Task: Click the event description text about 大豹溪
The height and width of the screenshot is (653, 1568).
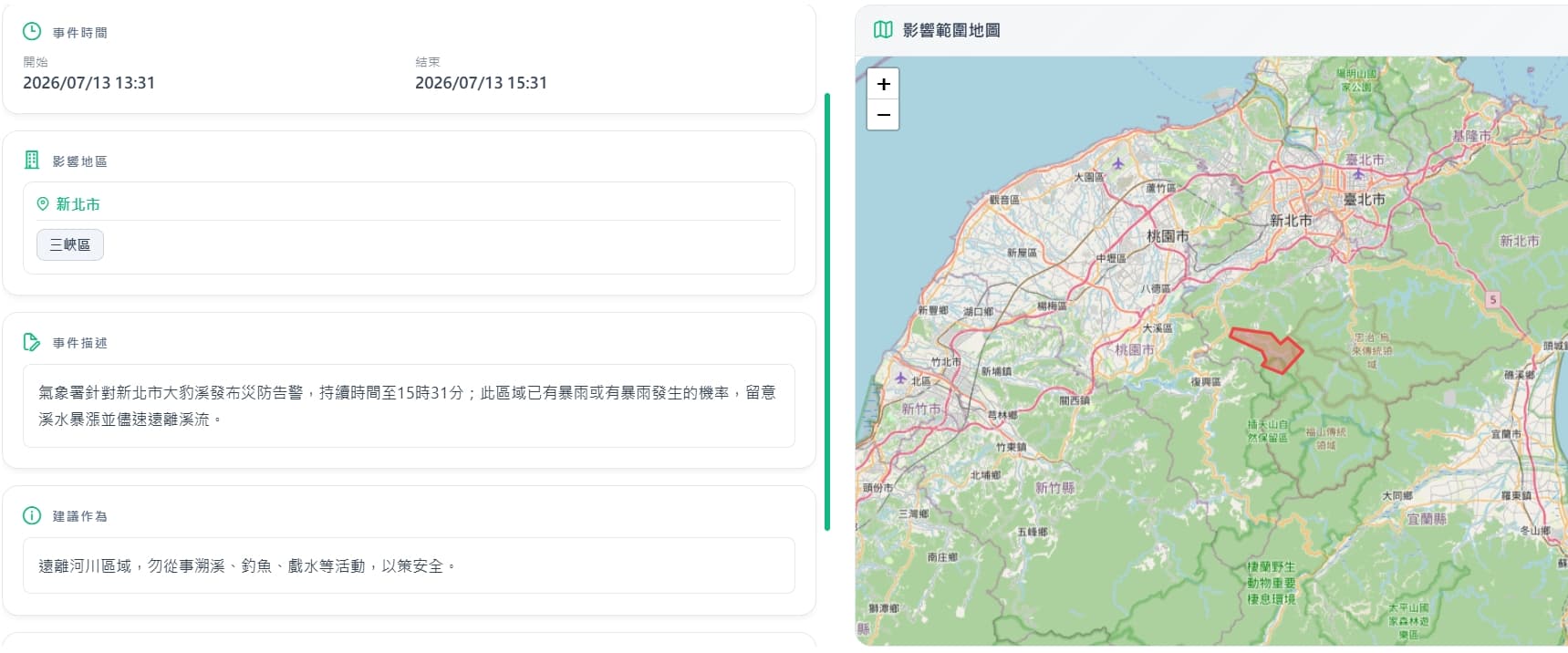Action: [408, 406]
